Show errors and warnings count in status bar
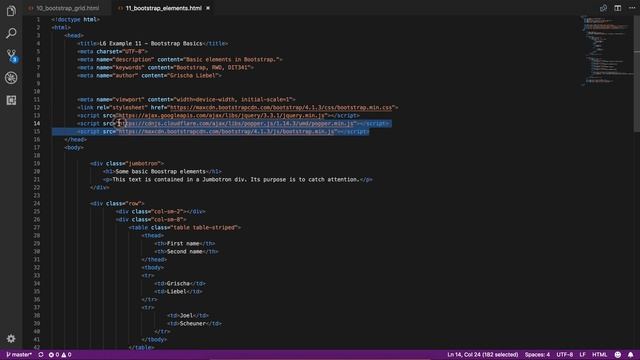Viewport: 640px width, 360px height. (x=60, y=355)
